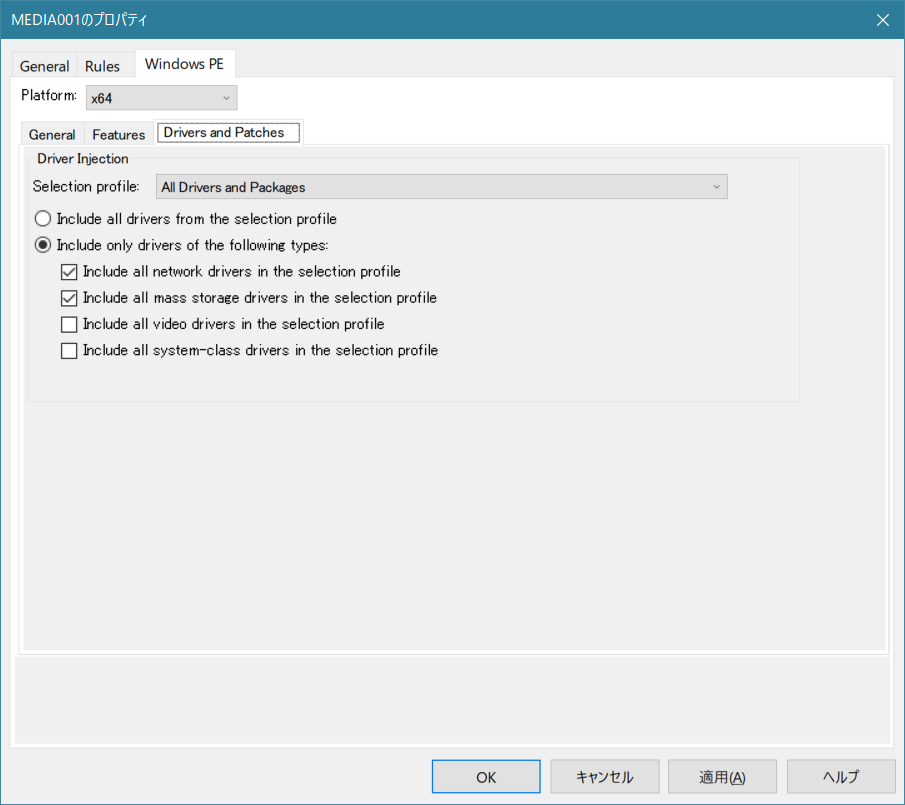Switch to the Features sub-tab
The image size is (905, 805).
tap(119, 134)
